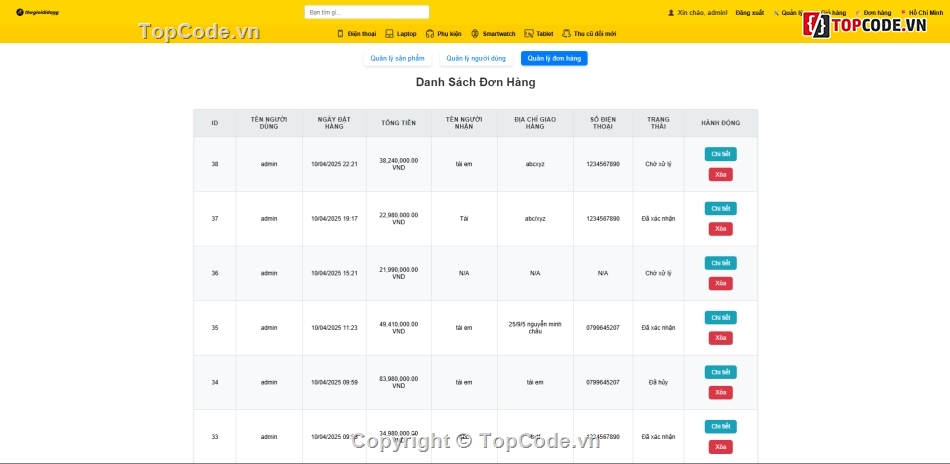The height and width of the screenshot is (464, 950).
Task: Switch to Quản lý sản phẩm tab
Action: pyautogui.click(x=397, y=58)
